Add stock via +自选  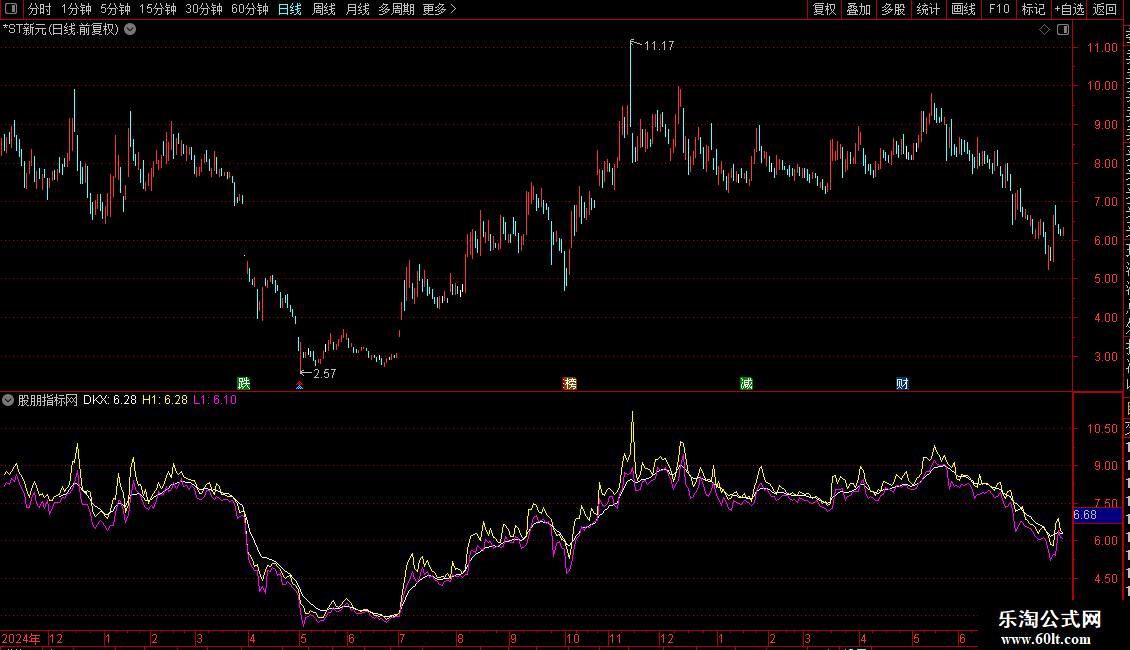[1069, 9]
